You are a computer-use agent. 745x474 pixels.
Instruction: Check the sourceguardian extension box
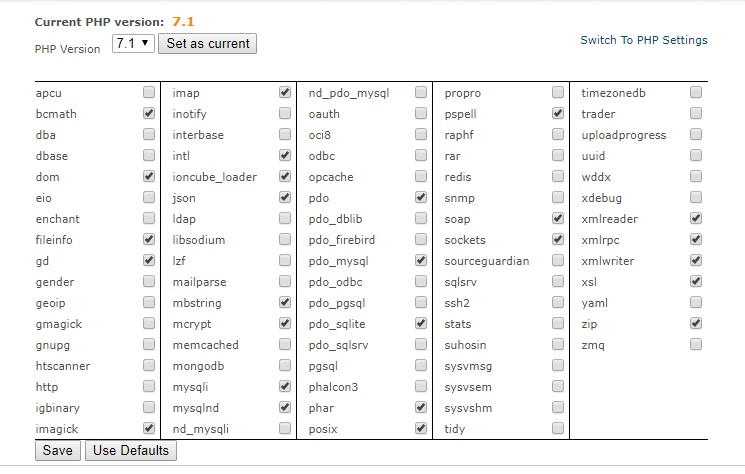click(558, 261)
